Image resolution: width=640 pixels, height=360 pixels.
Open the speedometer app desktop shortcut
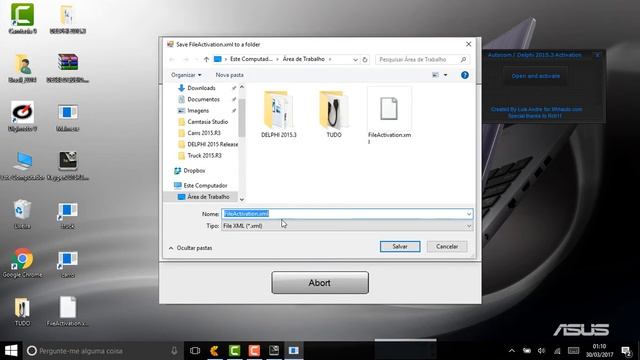tap(22, 117)
